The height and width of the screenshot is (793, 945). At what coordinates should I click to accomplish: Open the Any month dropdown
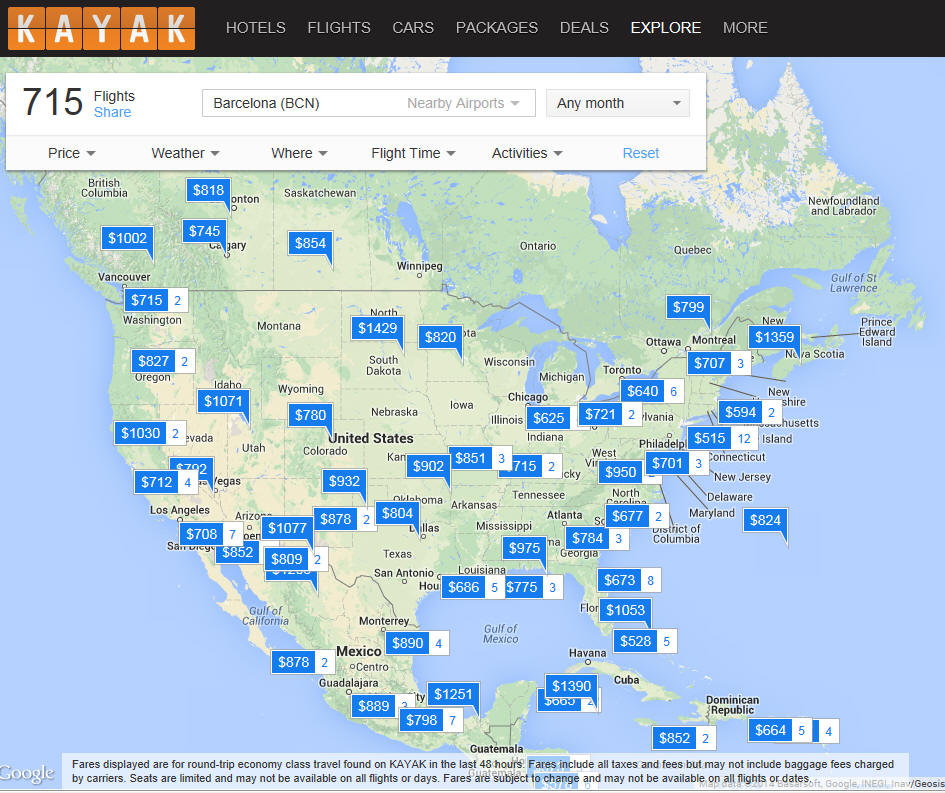tap(618, 103)
